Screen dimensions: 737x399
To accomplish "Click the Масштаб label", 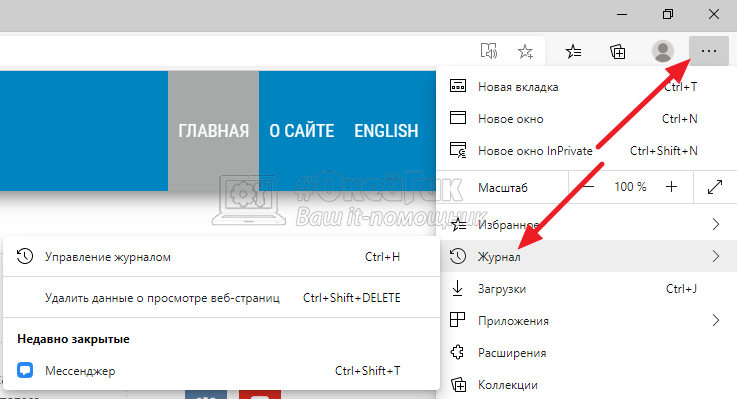I will pyautogui.click(x=502, y=188).
